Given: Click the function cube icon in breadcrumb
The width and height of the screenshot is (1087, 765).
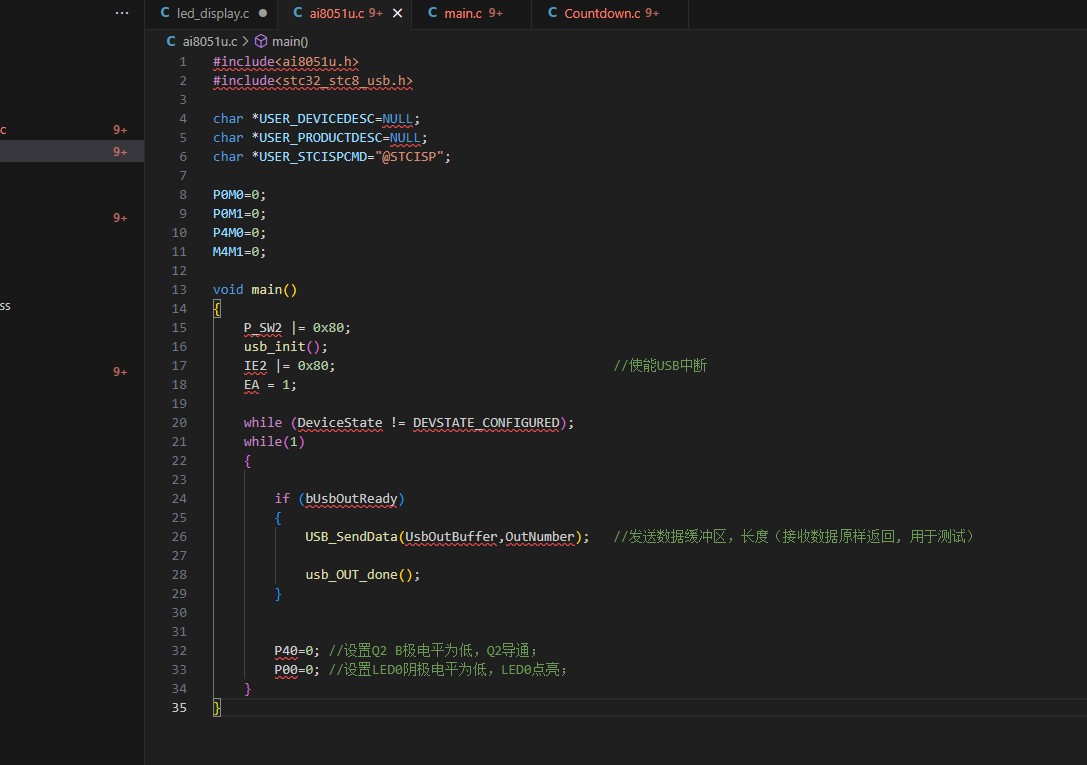Looking at the screenshot, I should (x=261, y=42).
